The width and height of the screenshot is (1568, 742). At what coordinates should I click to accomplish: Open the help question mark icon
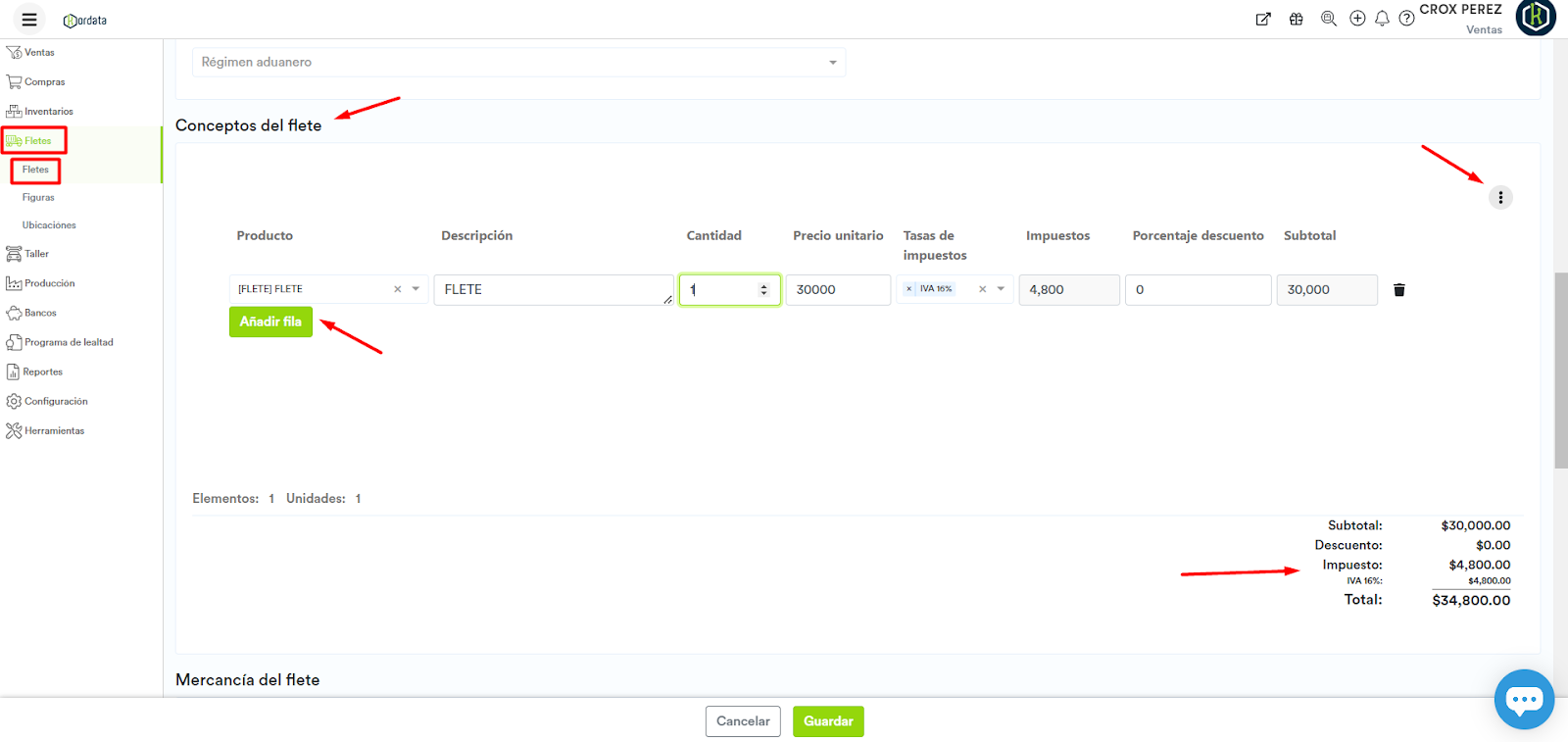[1406, 19]
